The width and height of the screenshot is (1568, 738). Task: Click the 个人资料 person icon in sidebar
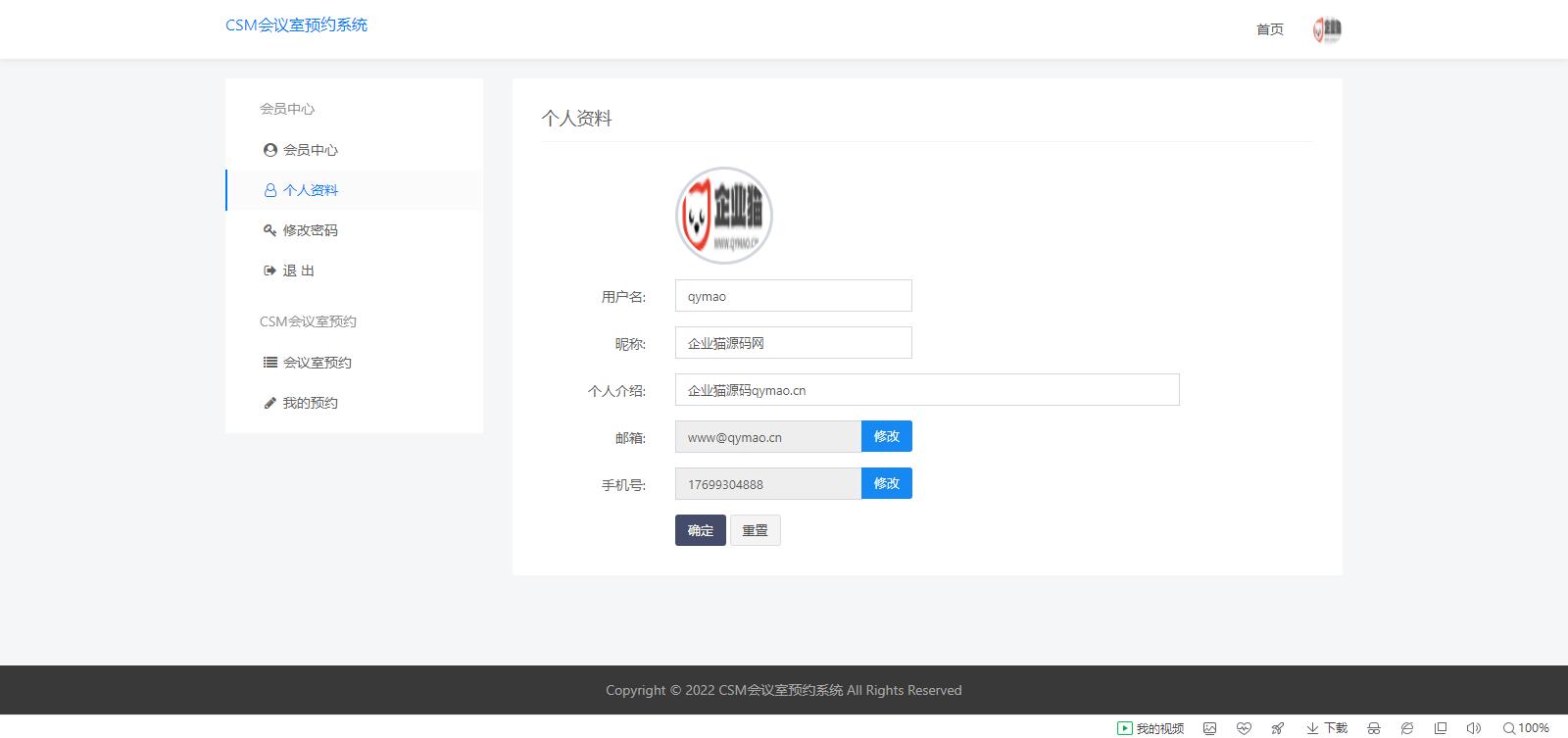coord(270,190)
